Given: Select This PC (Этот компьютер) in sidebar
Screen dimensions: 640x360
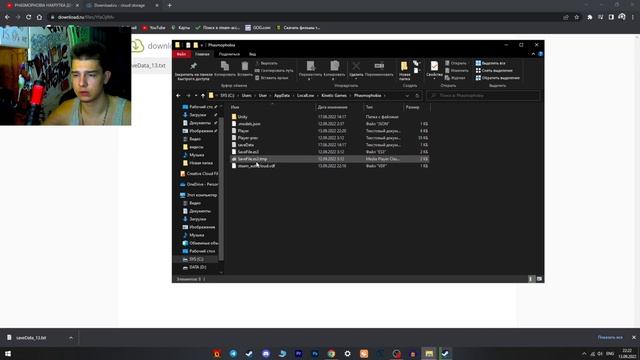Looking at the screenshot, I should [x=199, y=195].
